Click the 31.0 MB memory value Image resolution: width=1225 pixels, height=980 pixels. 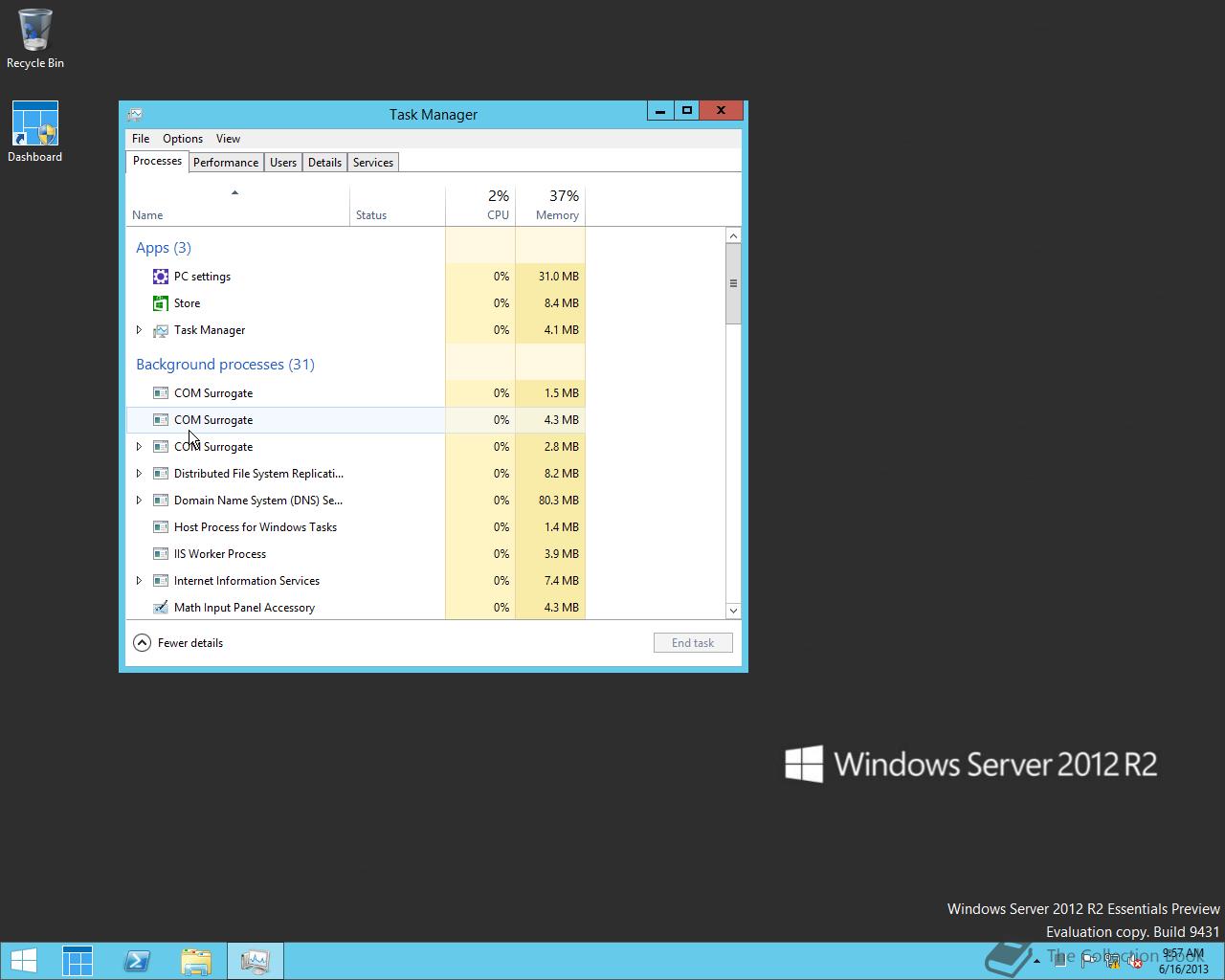tap(559, 277)
